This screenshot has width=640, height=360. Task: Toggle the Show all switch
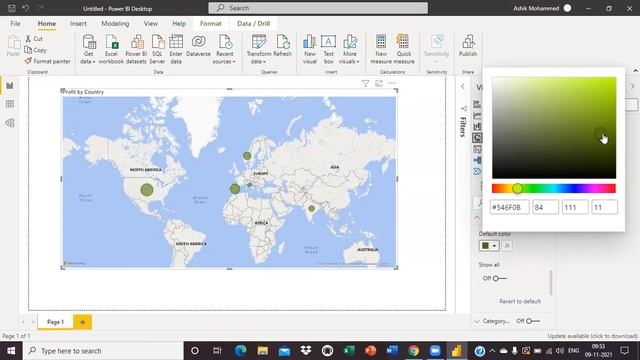click(499, 278)
